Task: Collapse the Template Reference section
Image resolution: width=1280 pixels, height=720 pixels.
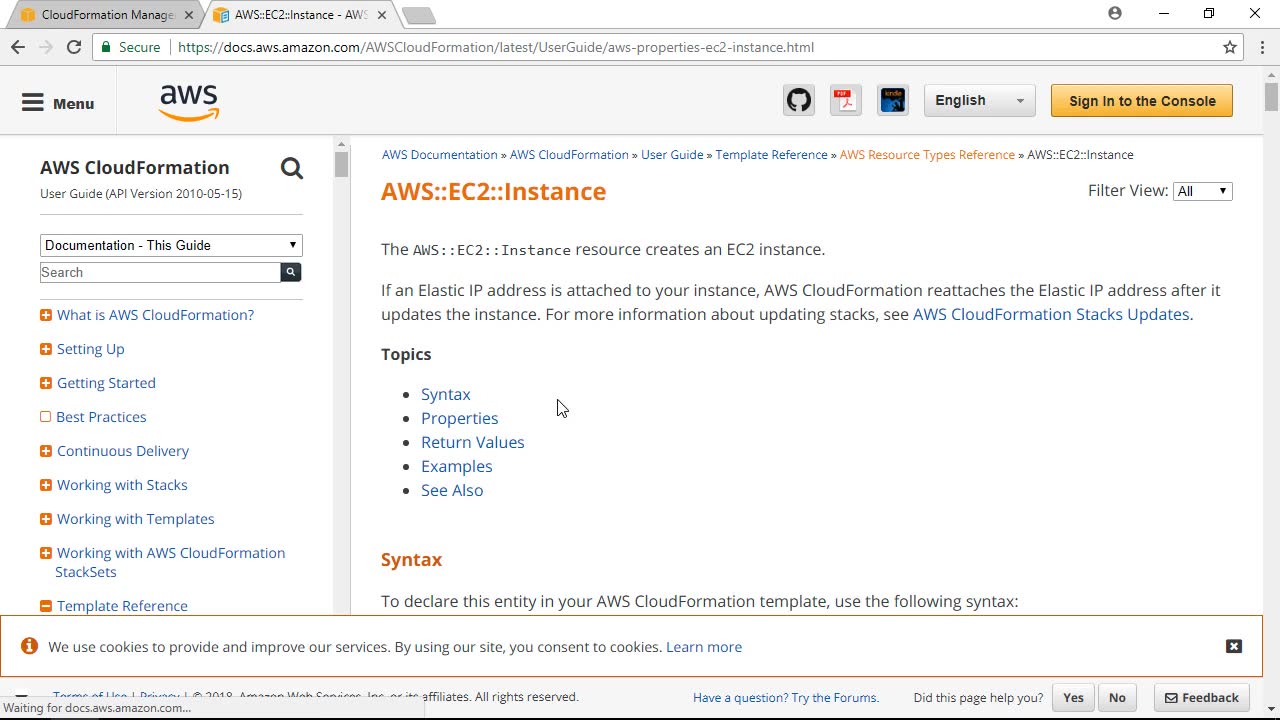Action: 46,606
